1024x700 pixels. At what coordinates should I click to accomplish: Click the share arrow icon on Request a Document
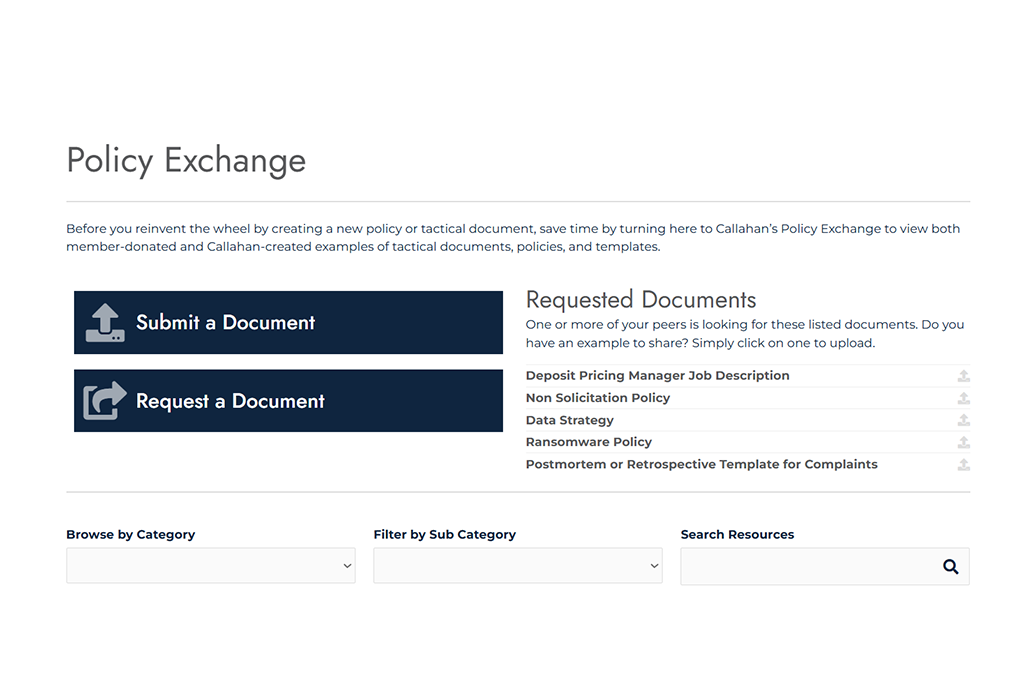click(x=105, y=401)
